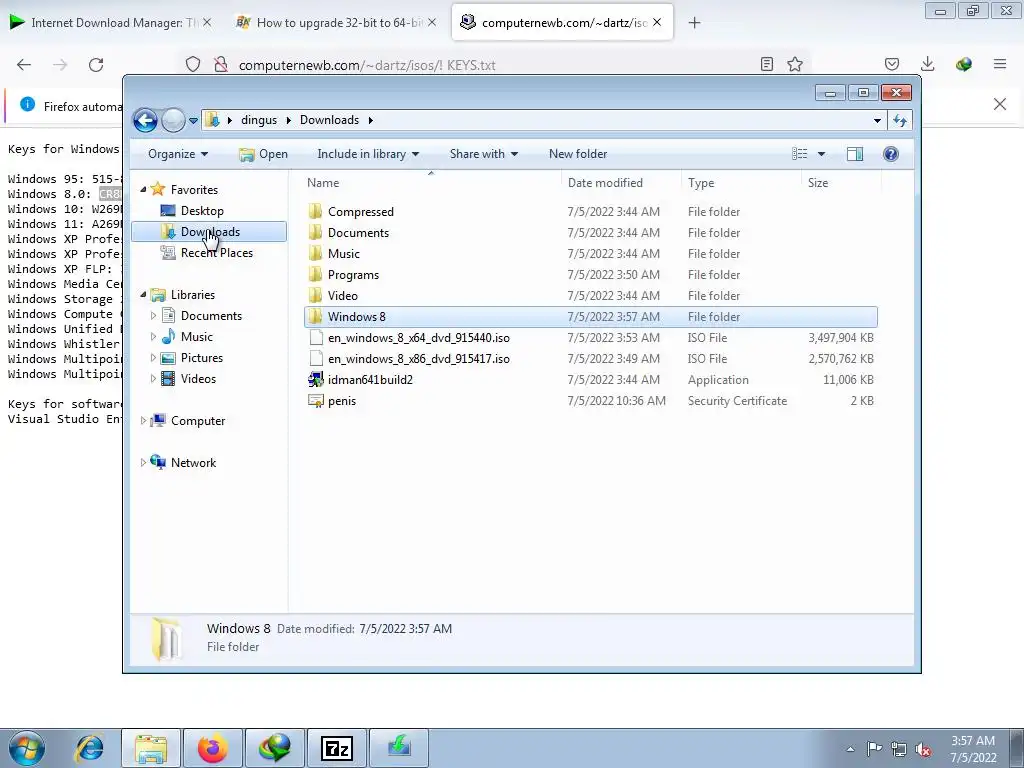Sort by the Name column header
This screenshot has height=768, width=1024.
tap(431, 183)
